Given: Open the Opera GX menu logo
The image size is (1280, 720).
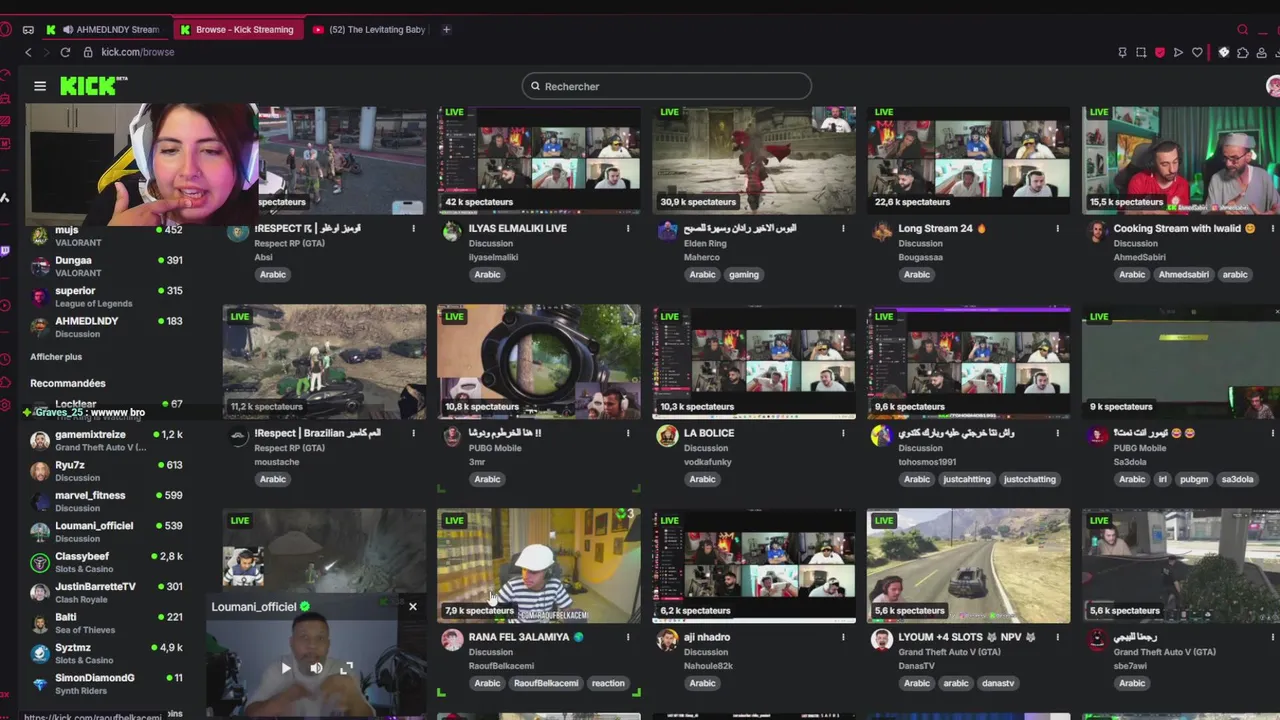Looking at the screenshot, I should point(6,29).
